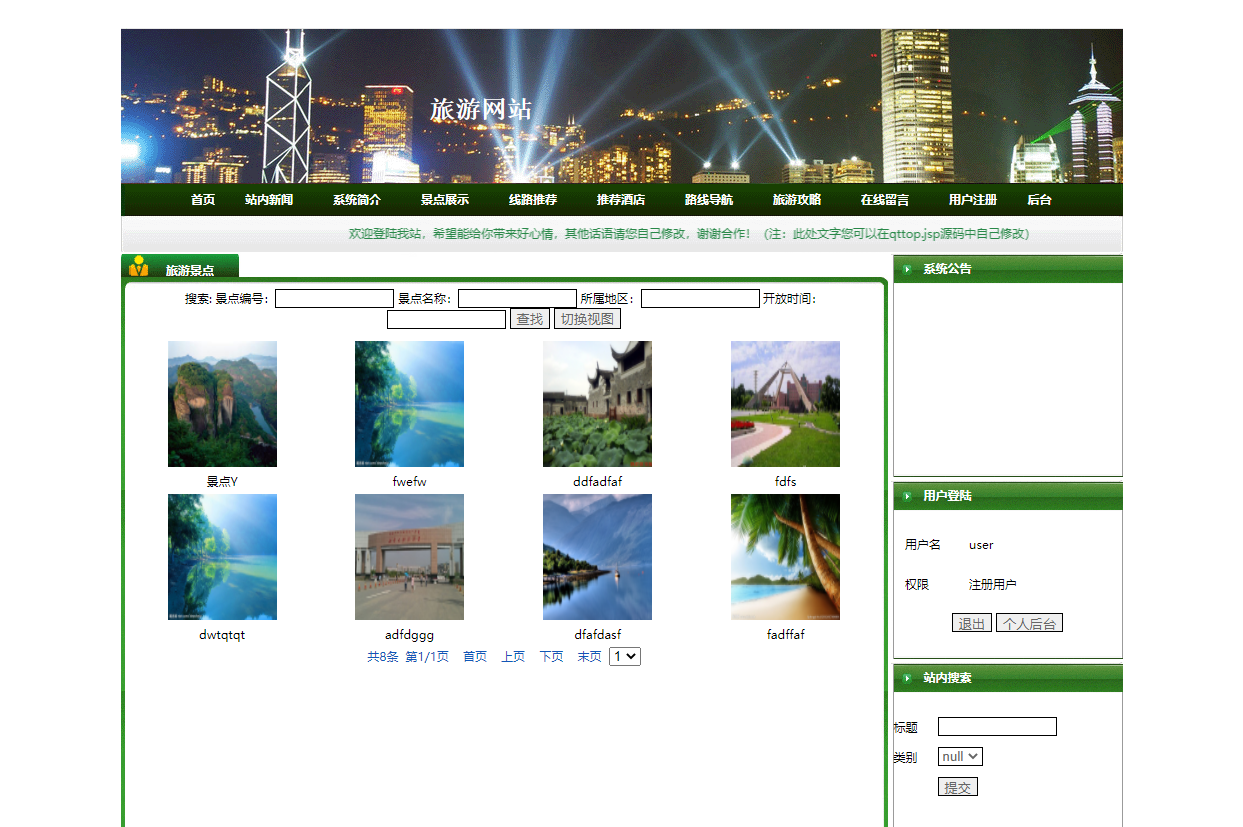This screenshot has width=1243, height=827.
Task: Open the 个人后台 personal backend
Action: tap(1029, 622)
